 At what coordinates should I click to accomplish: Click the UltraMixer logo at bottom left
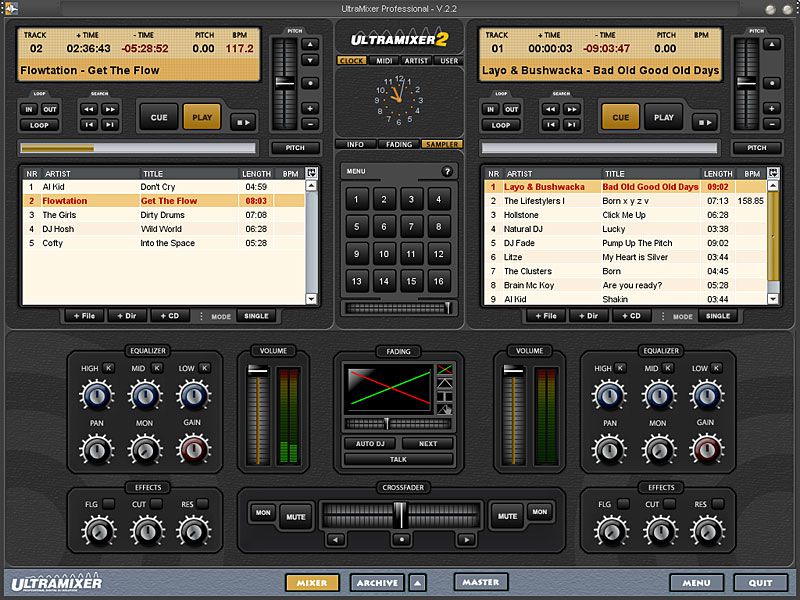(55, 581)
